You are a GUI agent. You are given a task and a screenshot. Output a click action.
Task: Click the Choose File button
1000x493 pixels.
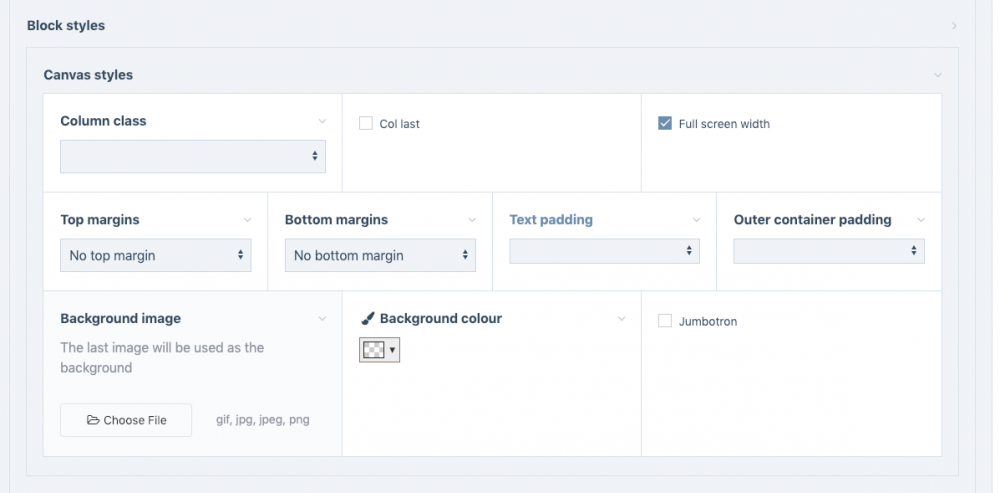126,421
